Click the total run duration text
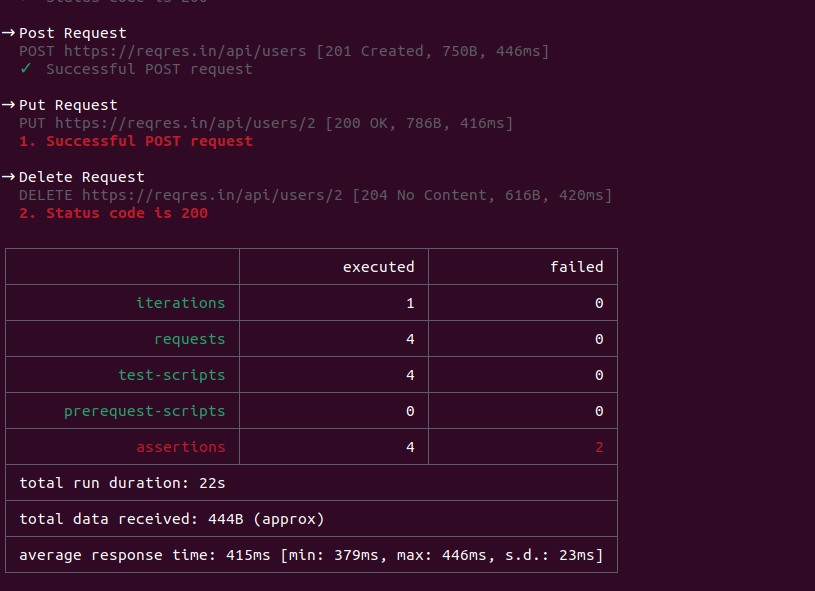This screenshot has height=591, width=815. pos(122,483)
